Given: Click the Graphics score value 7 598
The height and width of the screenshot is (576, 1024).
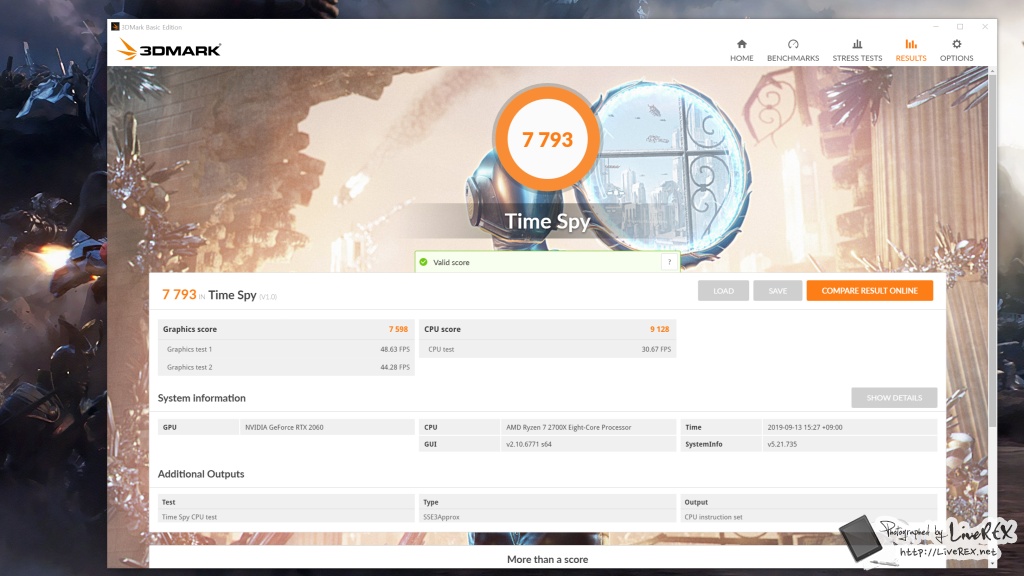Looking at the screenshot, I should 398,329.
